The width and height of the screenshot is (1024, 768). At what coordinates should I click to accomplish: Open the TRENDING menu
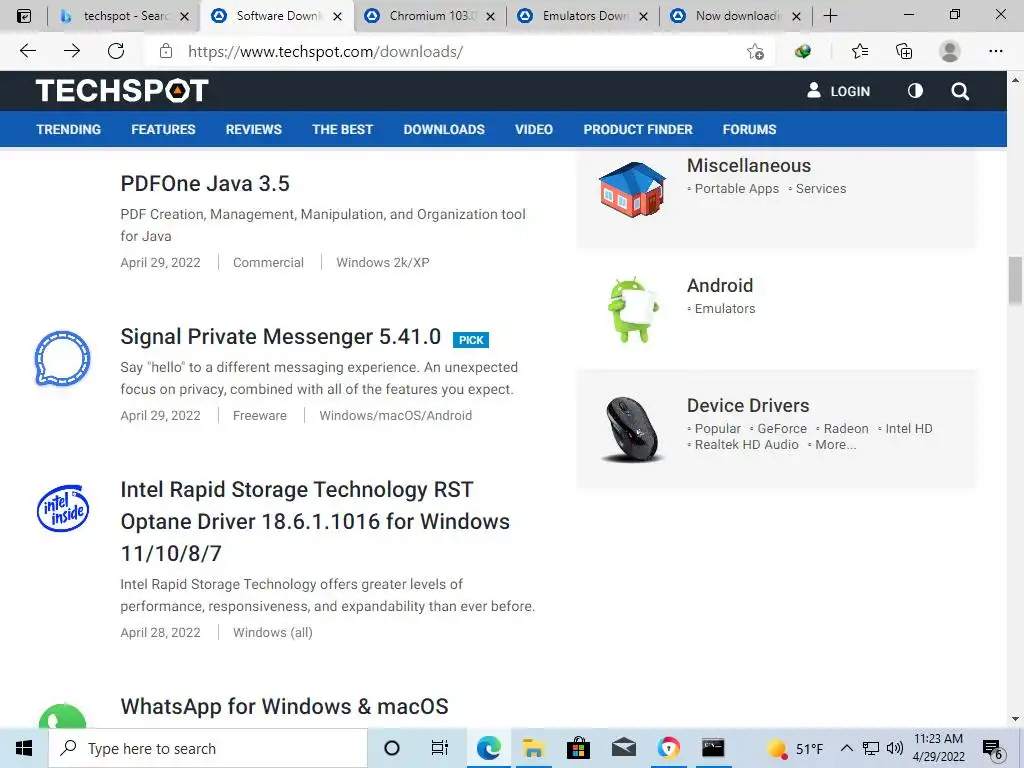69,129
